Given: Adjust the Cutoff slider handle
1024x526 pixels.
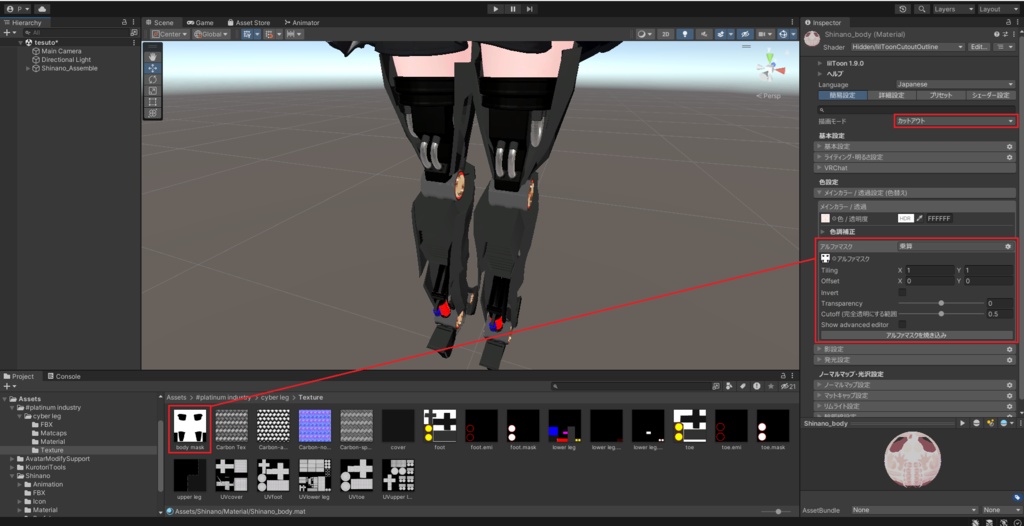Looking at the screenshot, I should [x=941, y=314].
